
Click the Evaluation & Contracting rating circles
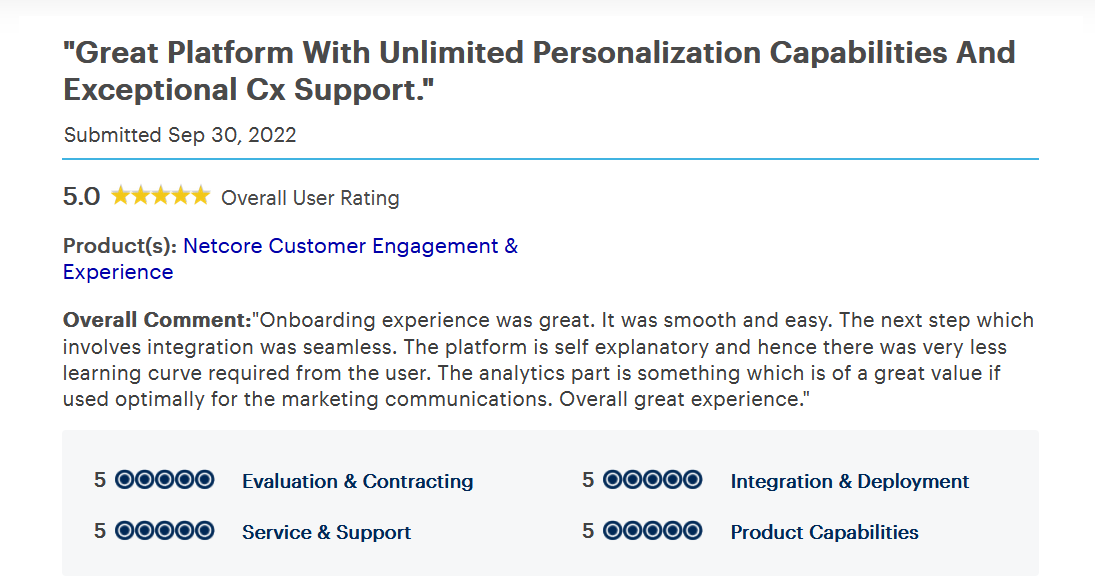(164, 480)
